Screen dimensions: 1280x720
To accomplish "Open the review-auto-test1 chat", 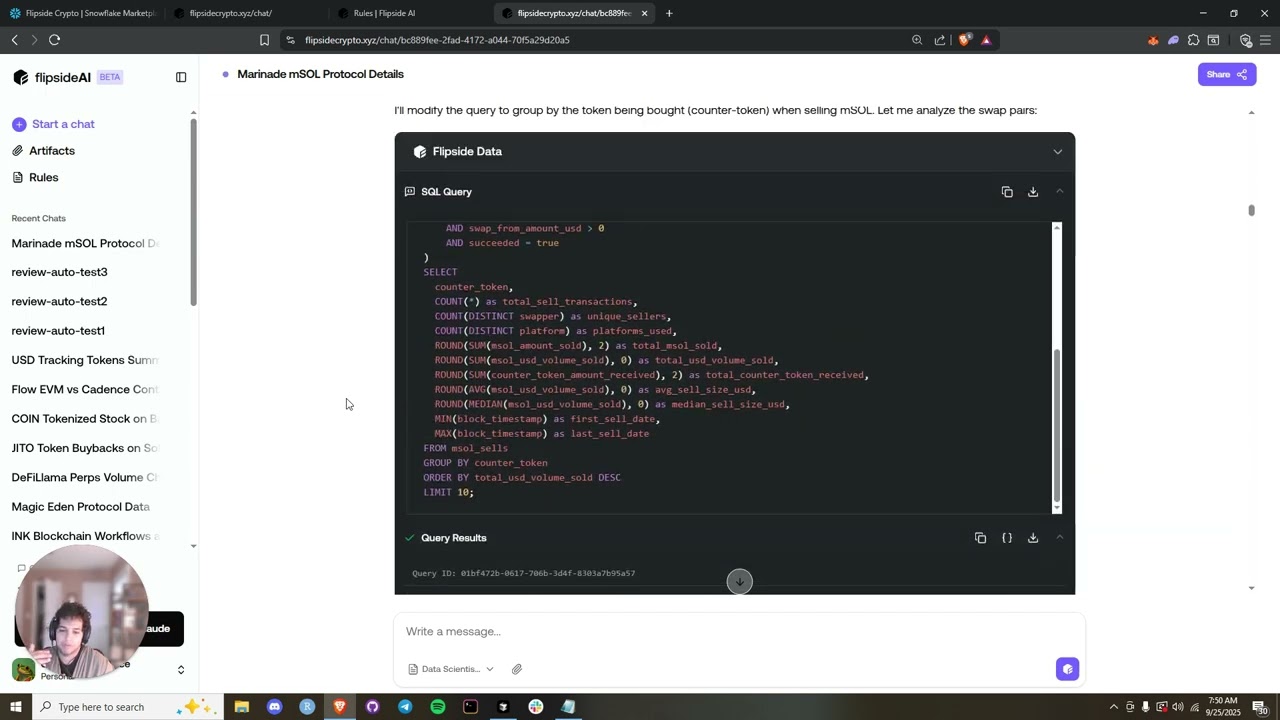I will pos(58,331).
